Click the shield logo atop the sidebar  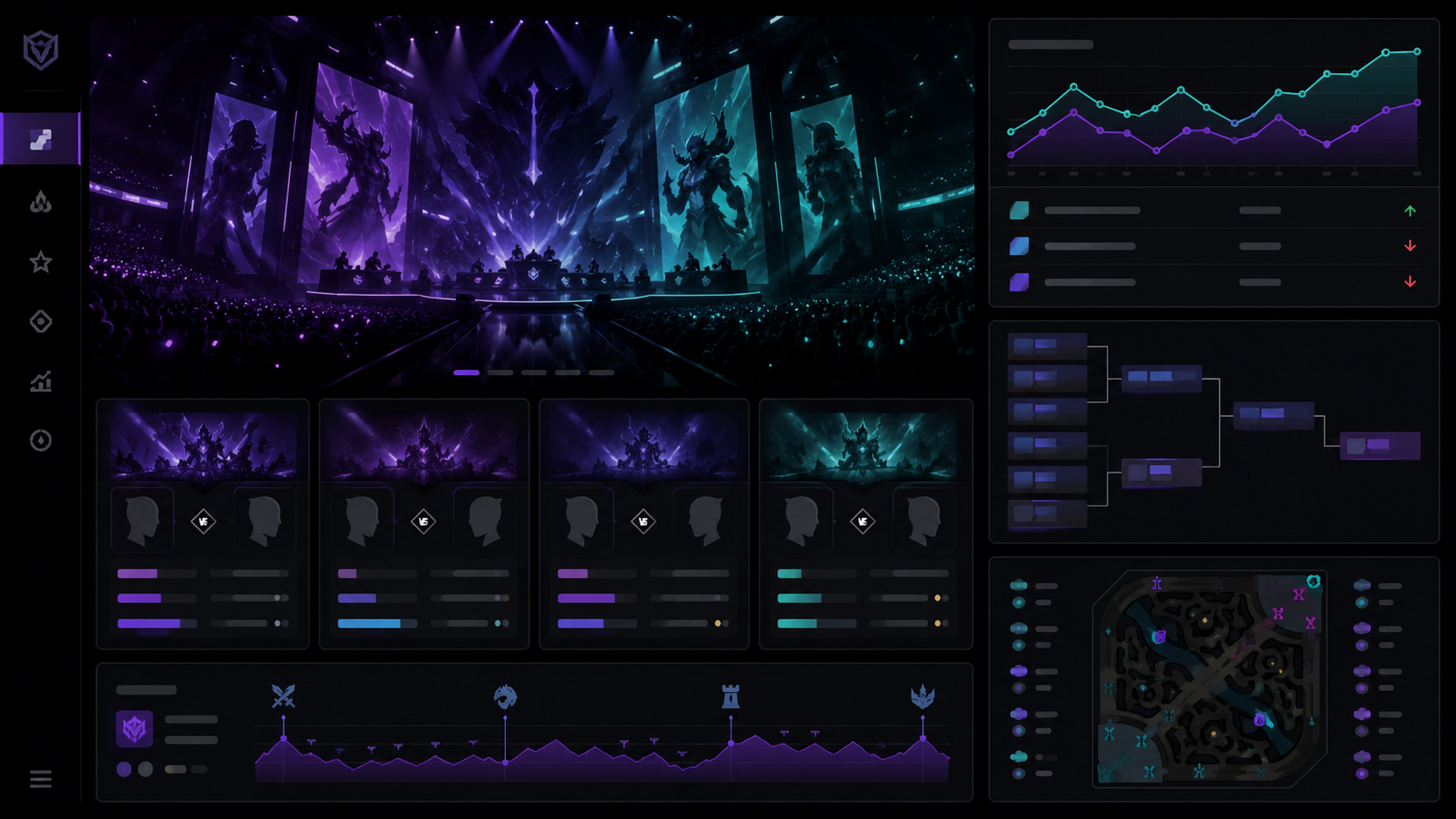[x=40, y=50]
